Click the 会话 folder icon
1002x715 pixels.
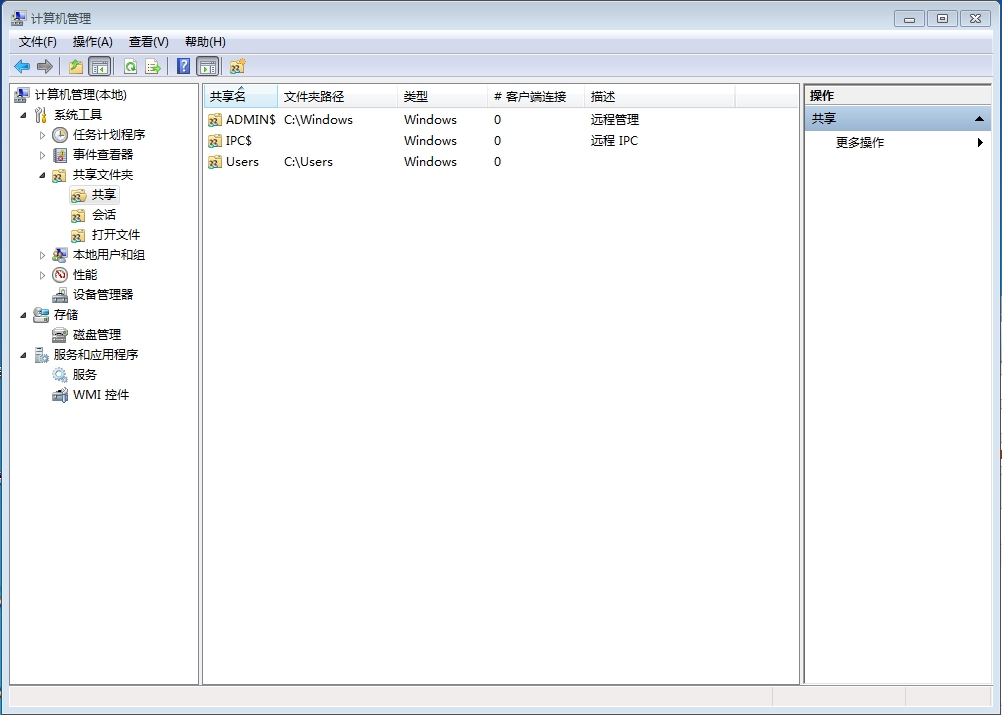[78, 215]
